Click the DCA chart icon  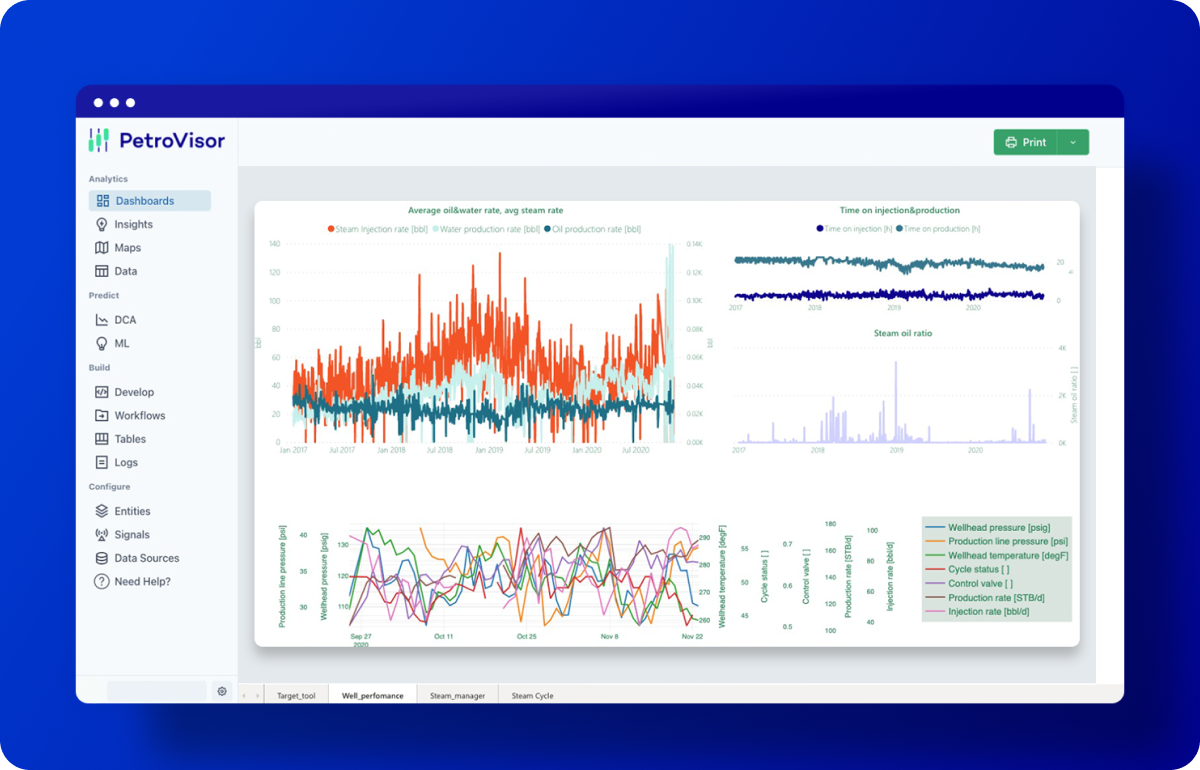click(x=102, y=320)
